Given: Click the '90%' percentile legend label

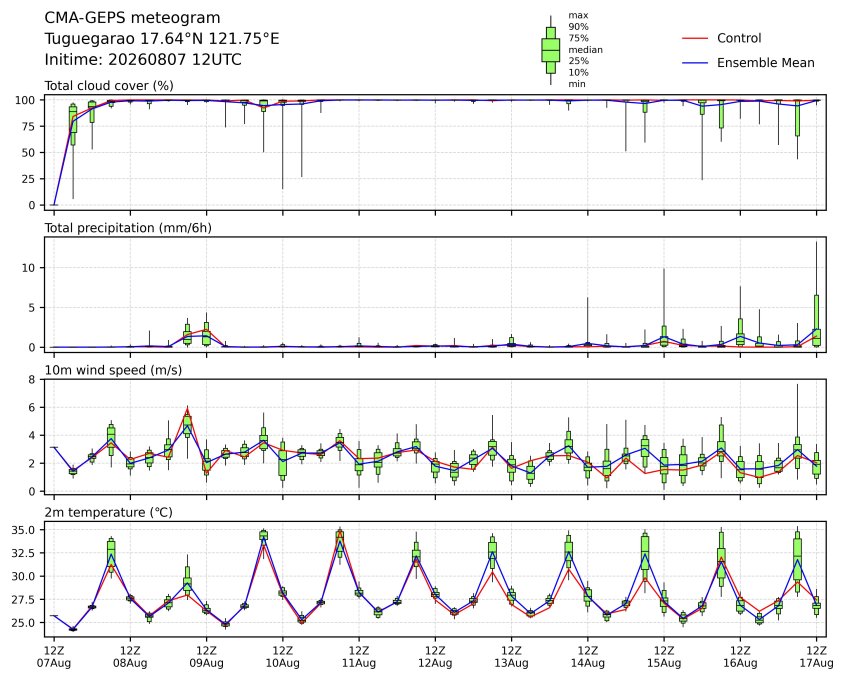Looking at the screenshot, I should pyautogui.click(x=578, y=27).
